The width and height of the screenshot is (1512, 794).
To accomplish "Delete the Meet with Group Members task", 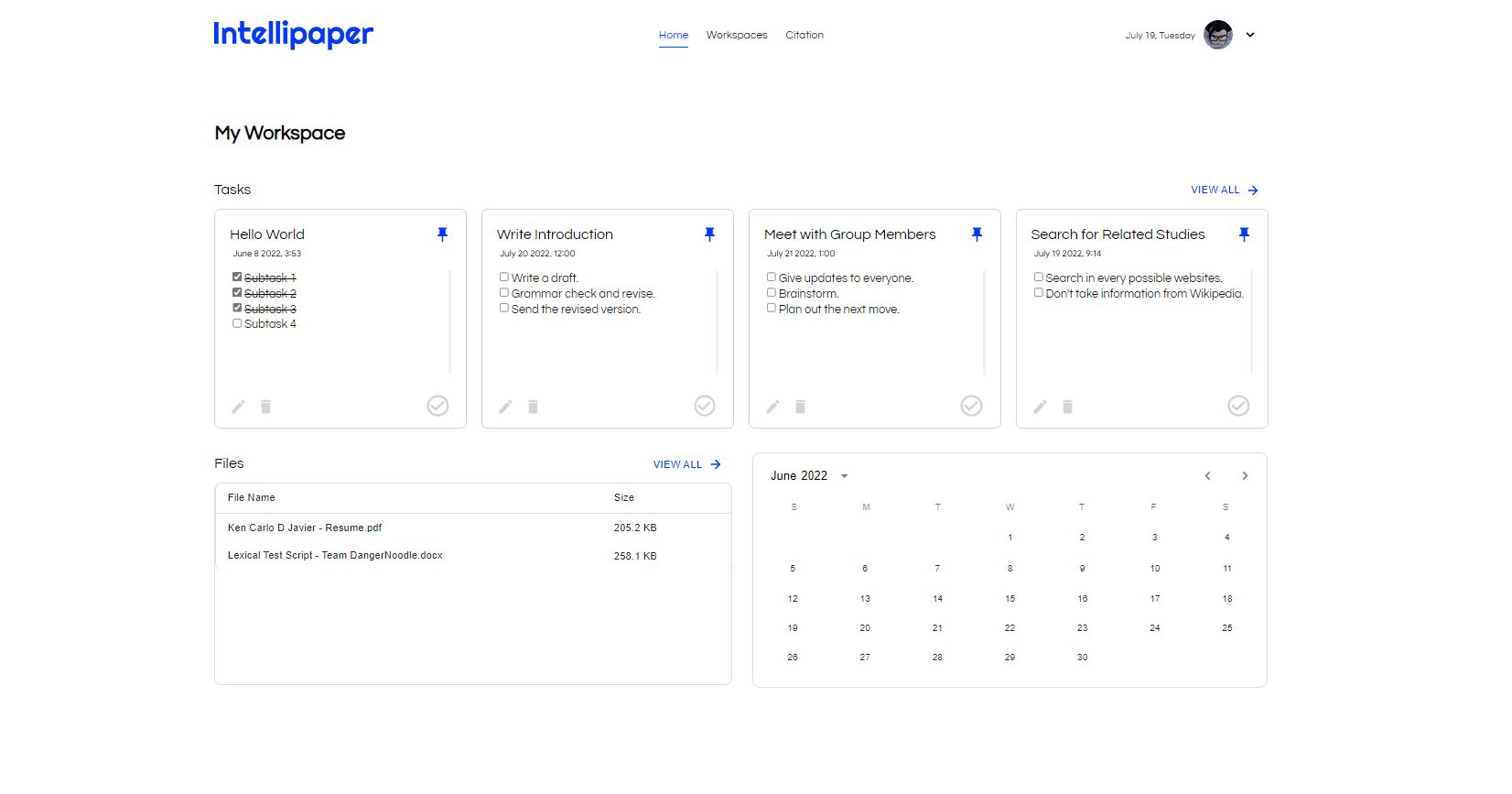I will coord(800,407).
